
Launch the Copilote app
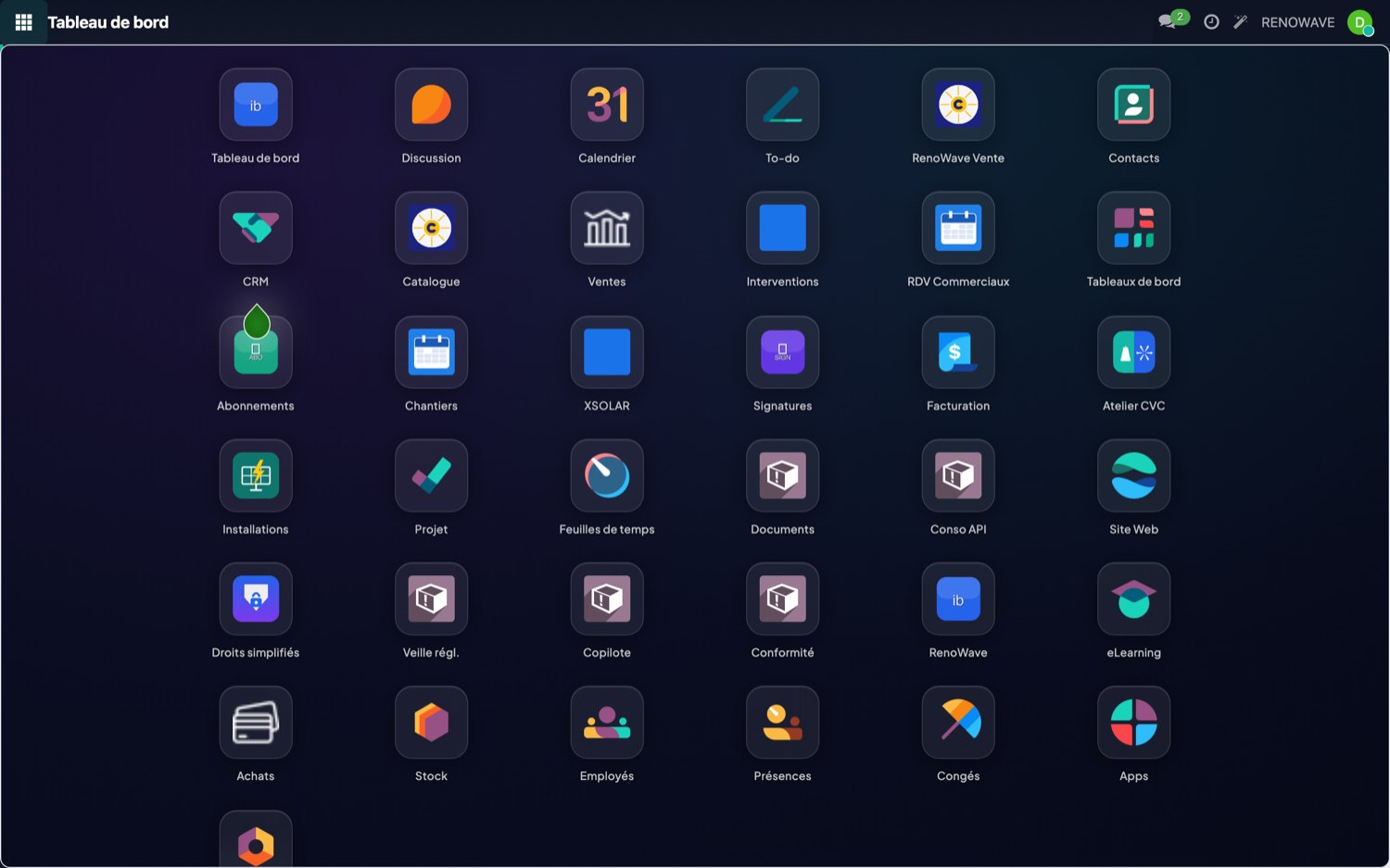click(607, 598)
